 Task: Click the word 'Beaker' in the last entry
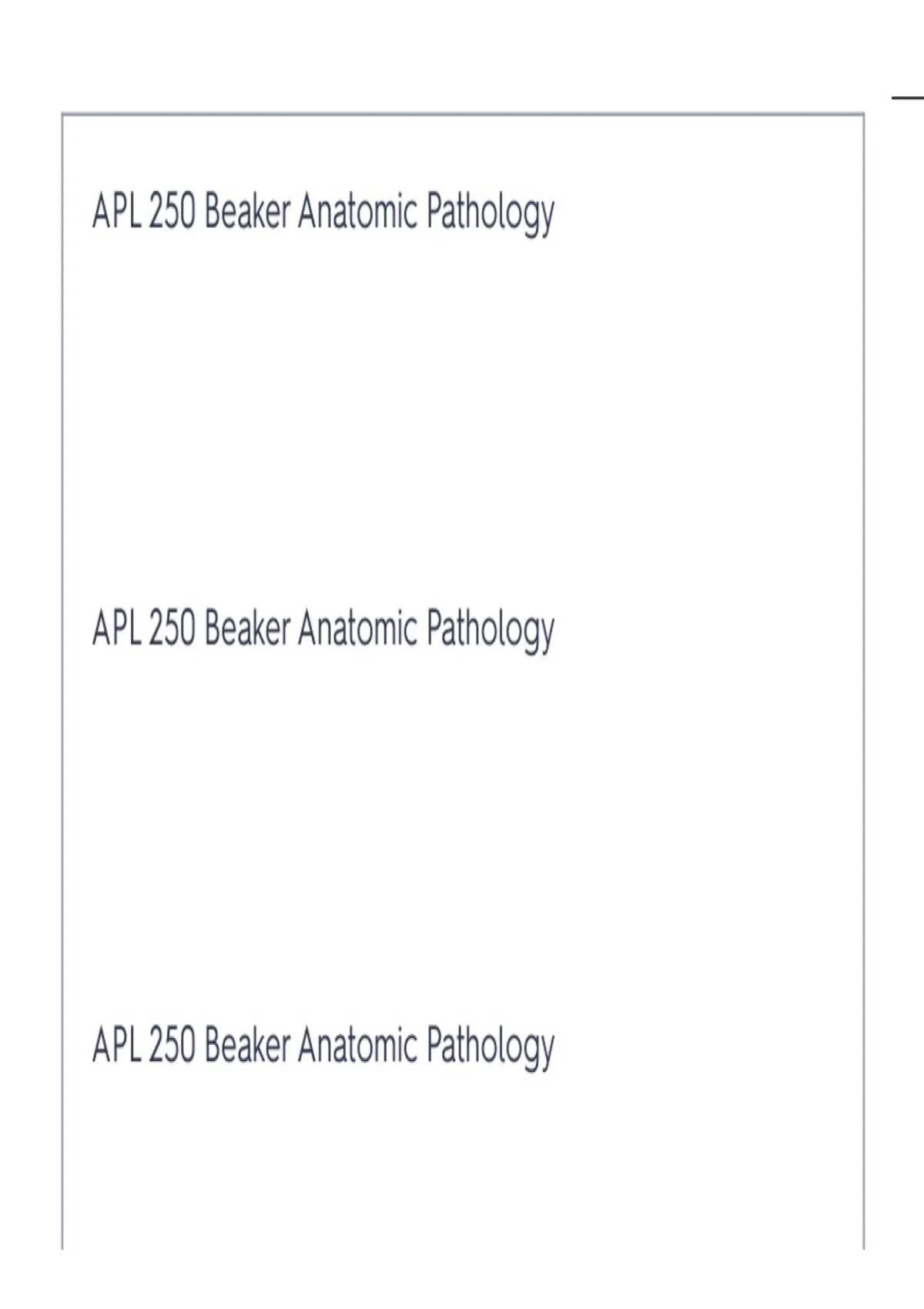tap(248, 1045)
